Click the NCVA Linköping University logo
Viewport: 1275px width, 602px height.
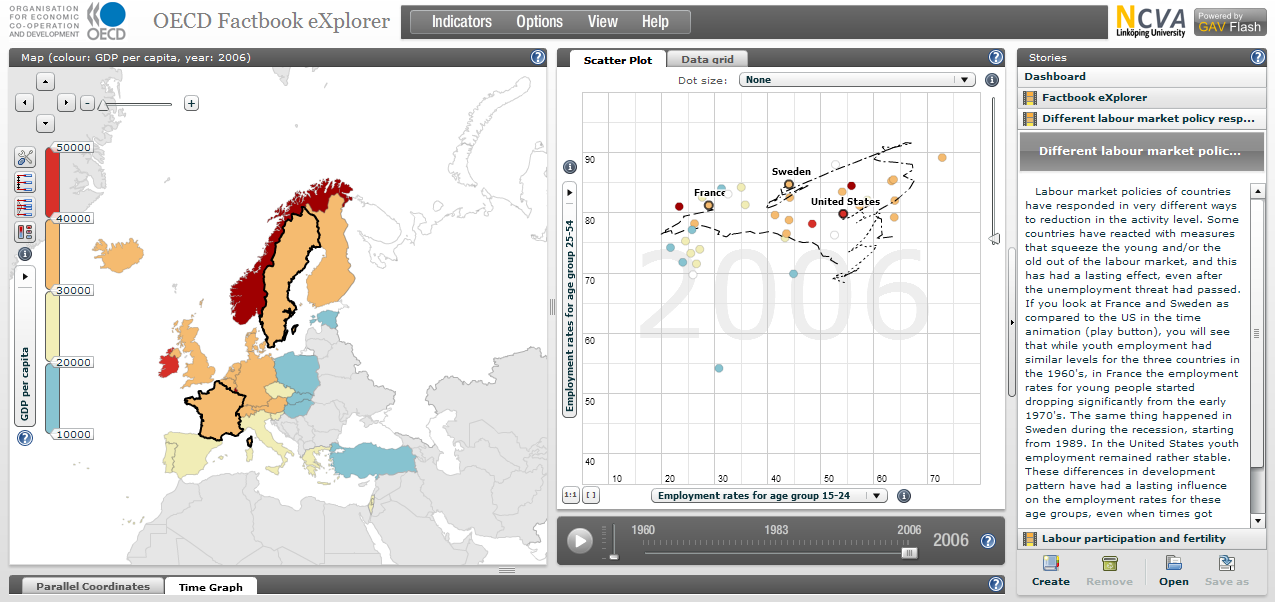1150,21
